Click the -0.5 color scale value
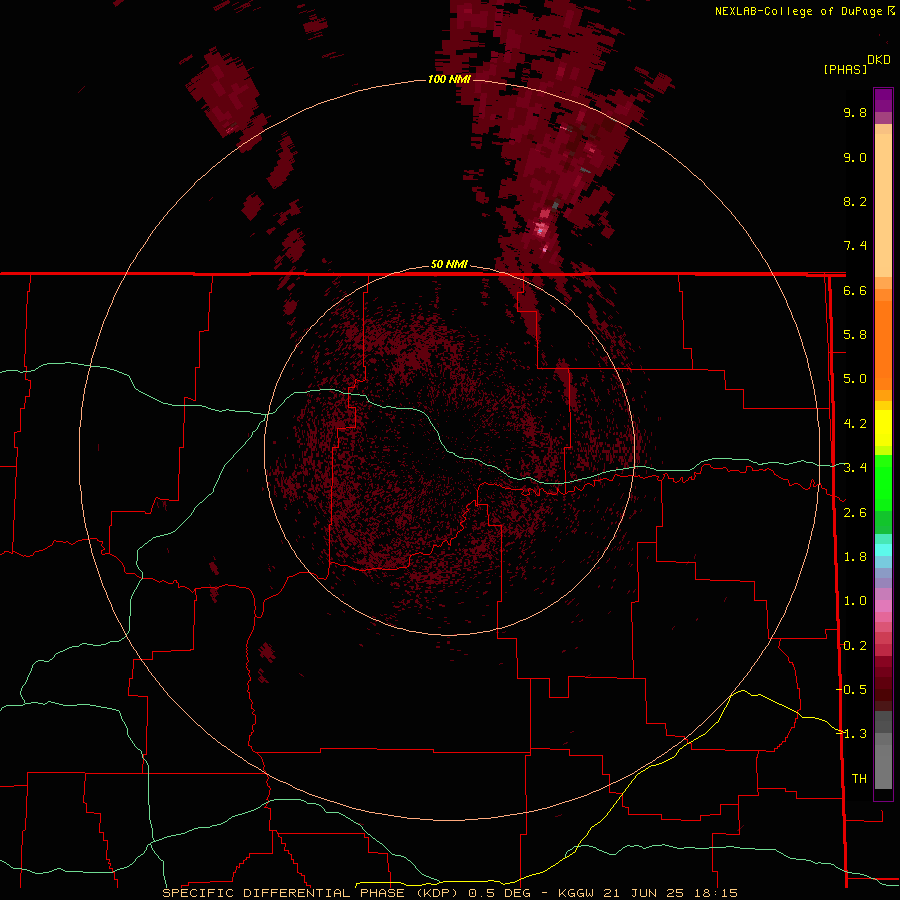The height and width of the screenshot is (900, 900). pyautogui.click(x=851, y=690)
